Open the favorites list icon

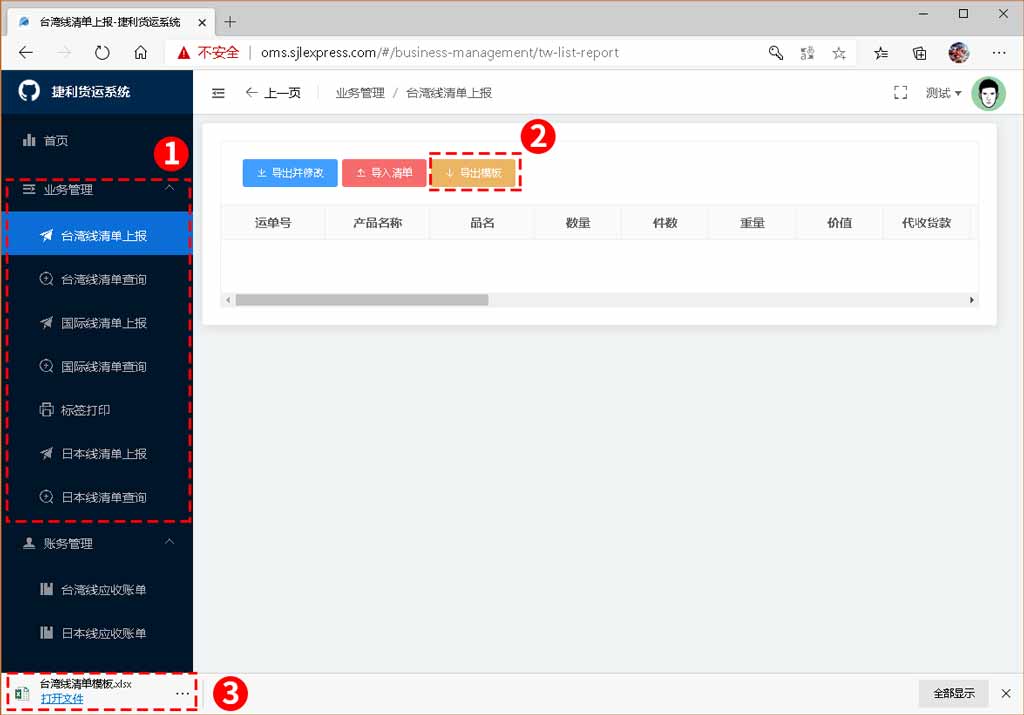(881, 53)
